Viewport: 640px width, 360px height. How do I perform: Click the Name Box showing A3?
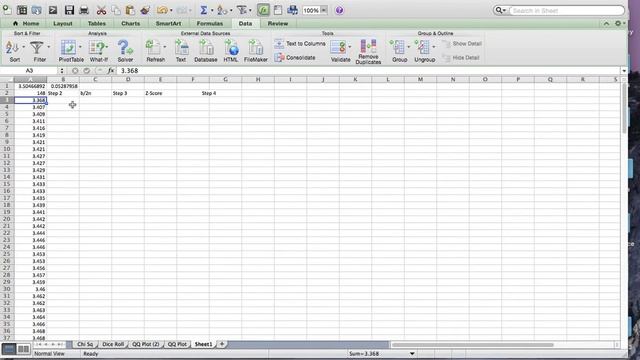(x=29, y=71)
